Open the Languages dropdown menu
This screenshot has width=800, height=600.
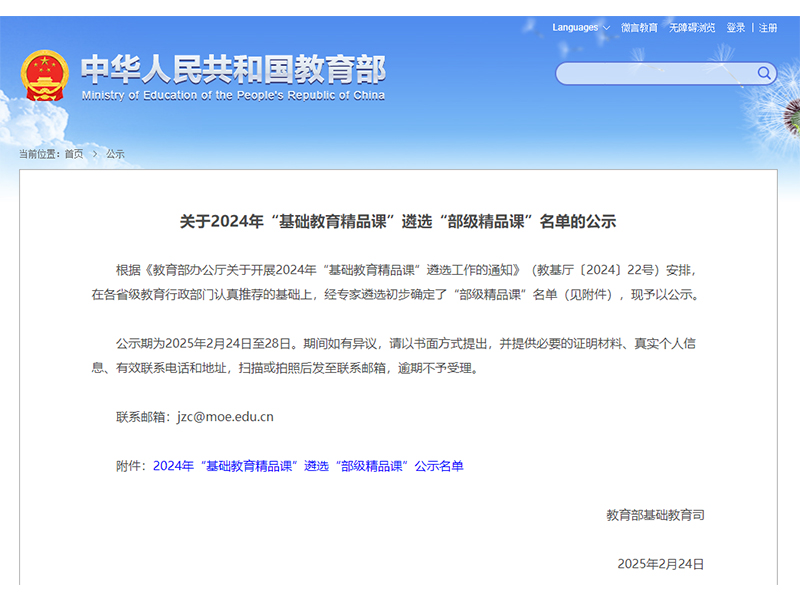click(x=576, y=28)
